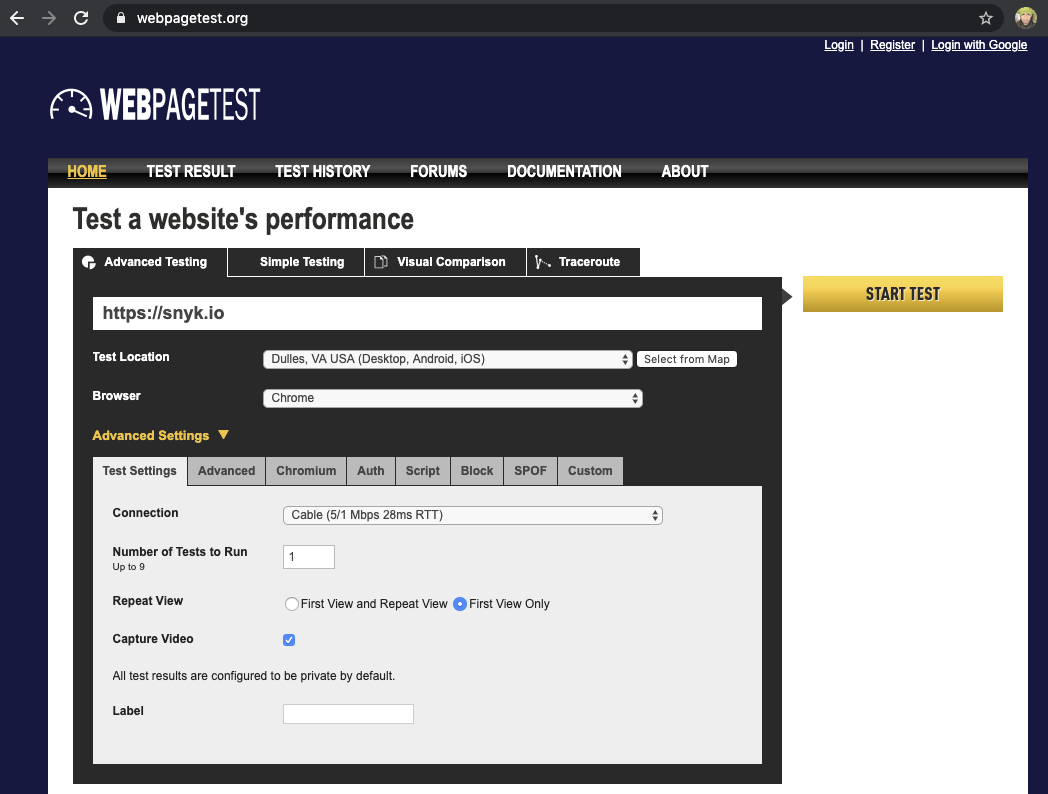Reload the page with the refresh icon
The width and height of the screenshot is (1048, 794).
(x=81, y=18)
